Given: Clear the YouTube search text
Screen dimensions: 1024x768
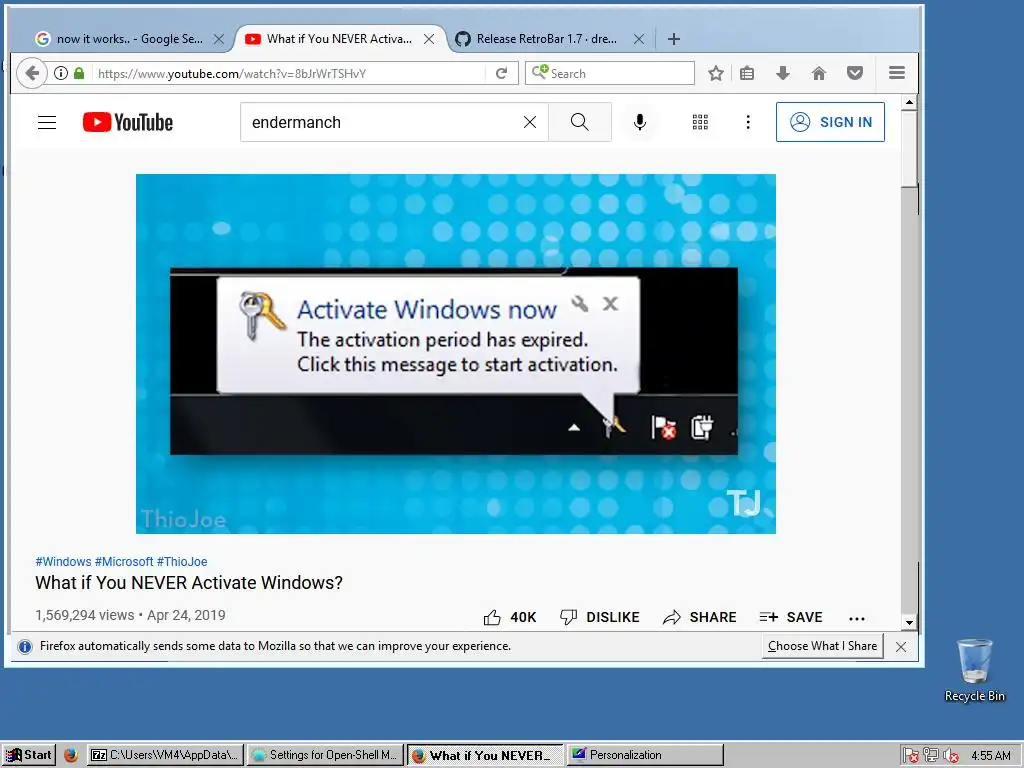Looking at the screenshot, I should 530,122.
